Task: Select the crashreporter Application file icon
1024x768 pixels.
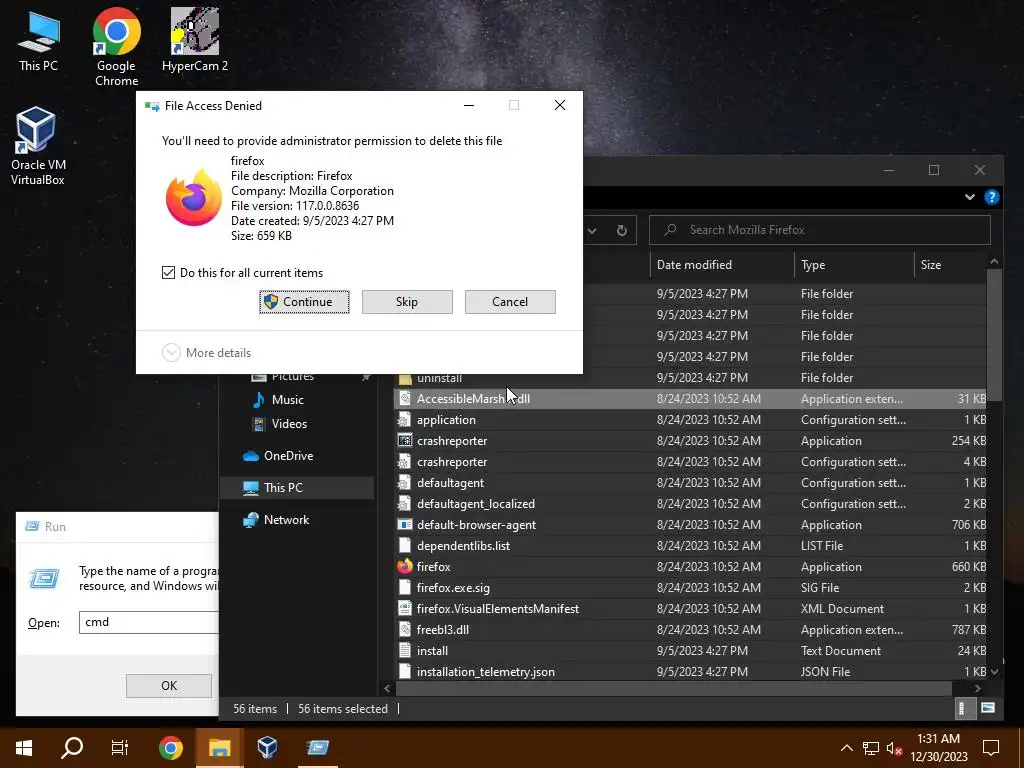Action: pos(405,441)
